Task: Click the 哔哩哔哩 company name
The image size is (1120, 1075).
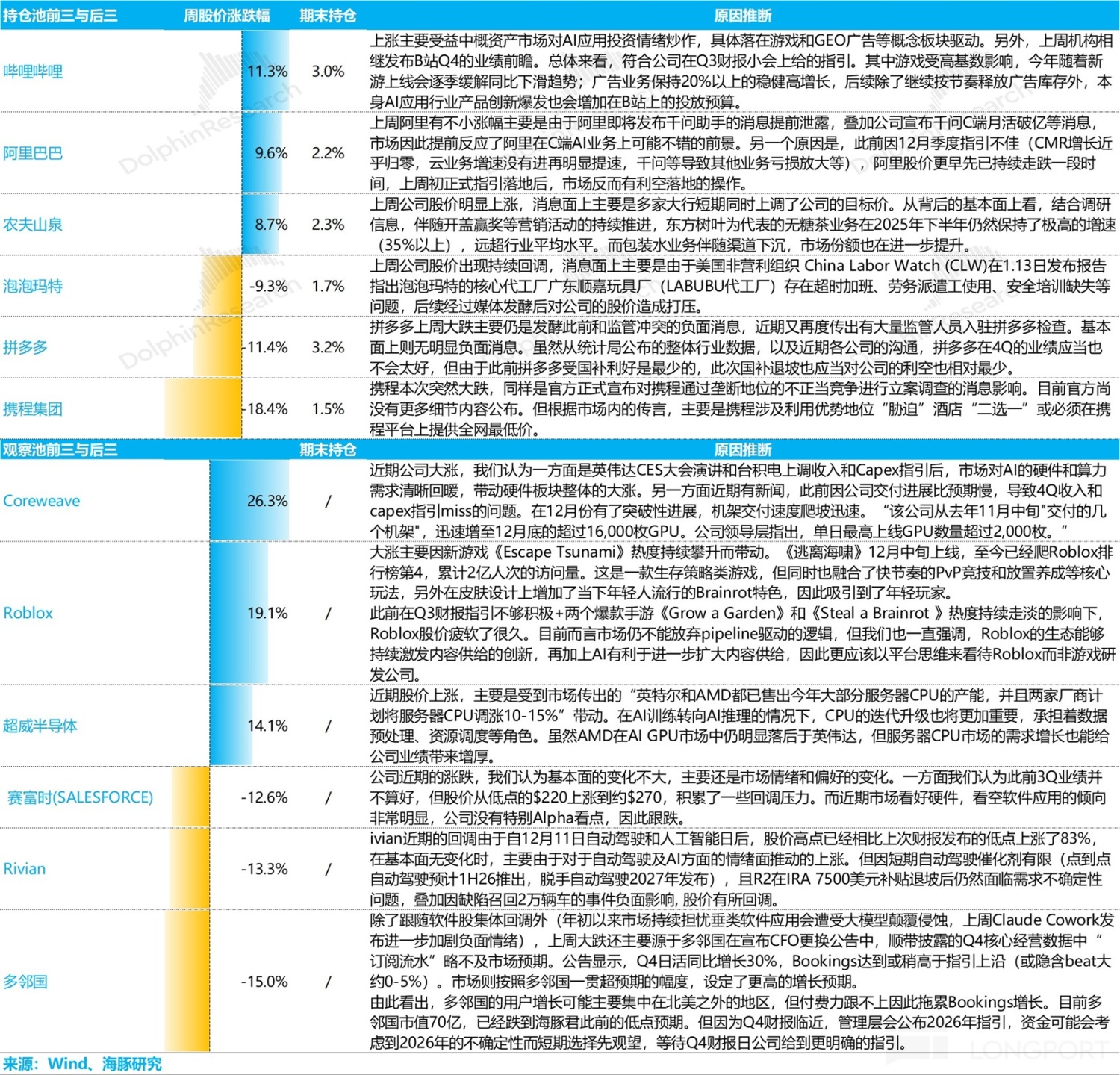Action: [33, 72]
